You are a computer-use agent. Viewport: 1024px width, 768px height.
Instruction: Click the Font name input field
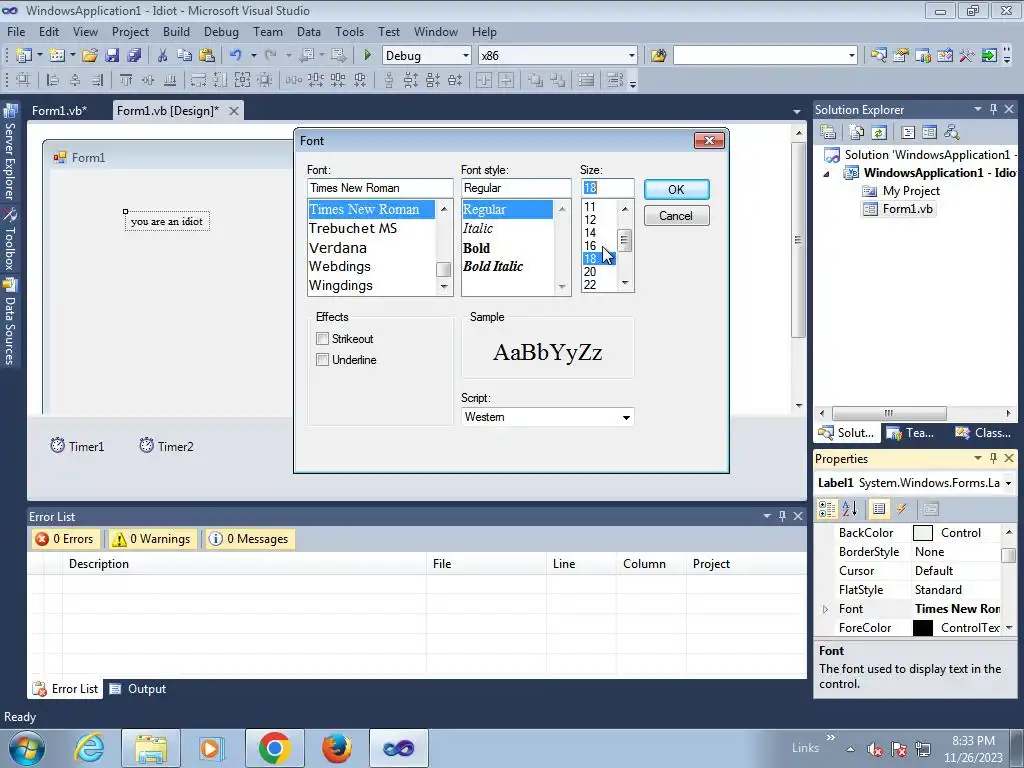tap(380, 188)
